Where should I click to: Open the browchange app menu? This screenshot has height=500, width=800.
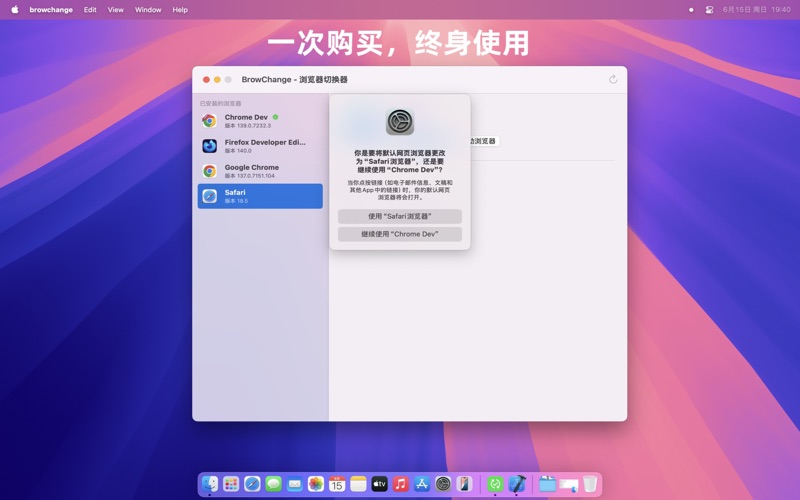tap(51, 10)
